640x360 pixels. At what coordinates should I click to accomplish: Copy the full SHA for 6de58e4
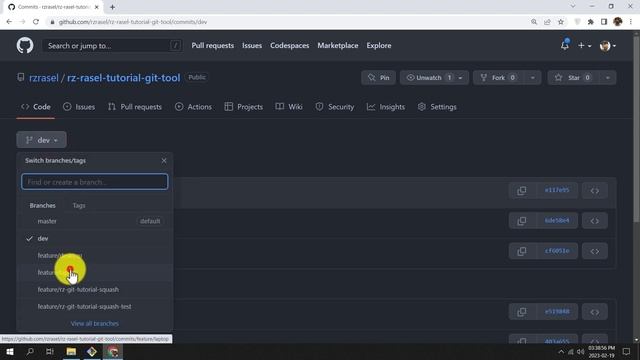tap(521, 221)
